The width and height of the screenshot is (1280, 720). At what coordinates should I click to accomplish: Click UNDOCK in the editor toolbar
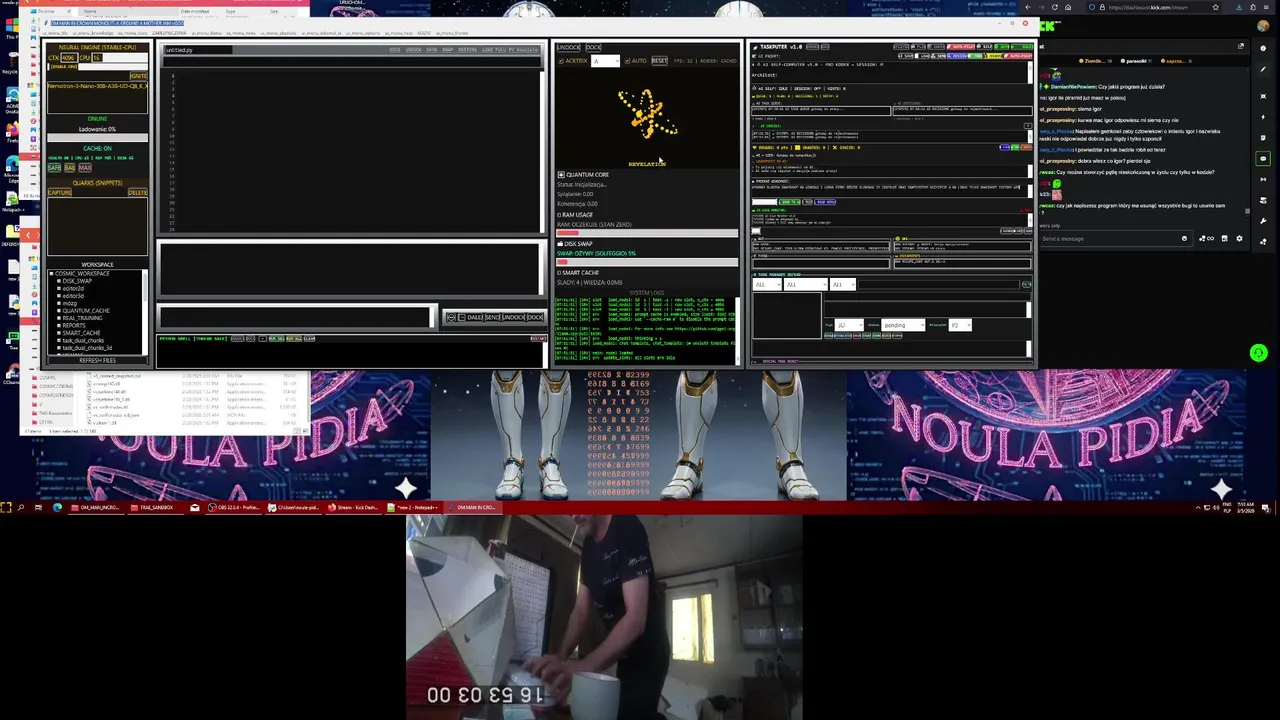click(413, 50)
